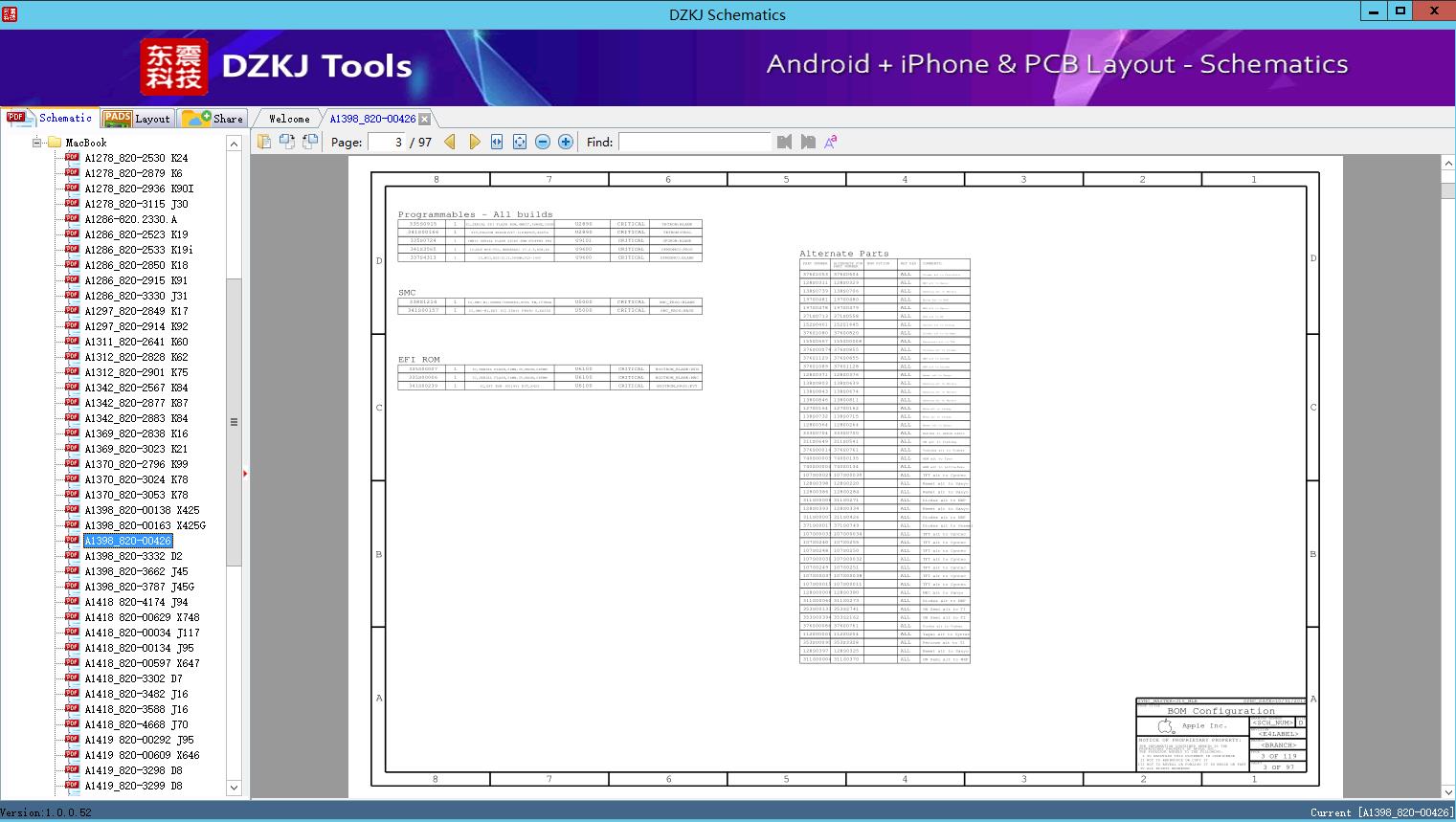1456x822 pixels.
Task: Open A1369_820-2838 K16 schematic
Action: click(136, 433)
